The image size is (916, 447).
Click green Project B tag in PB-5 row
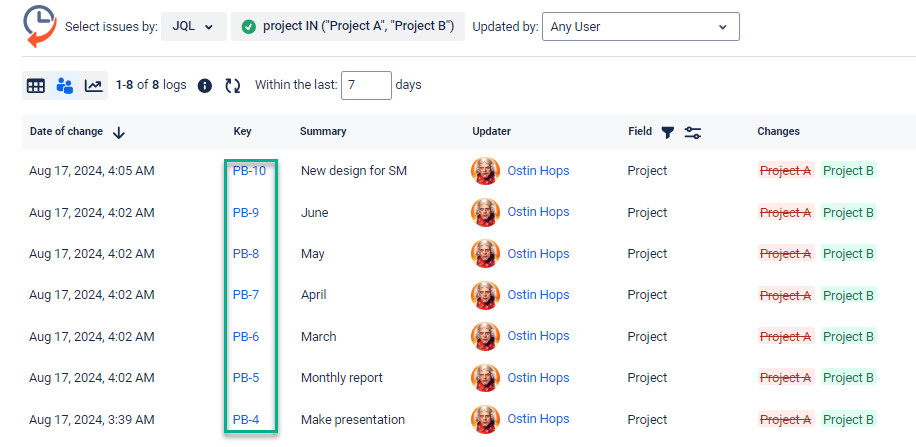(x=848, y=378)
